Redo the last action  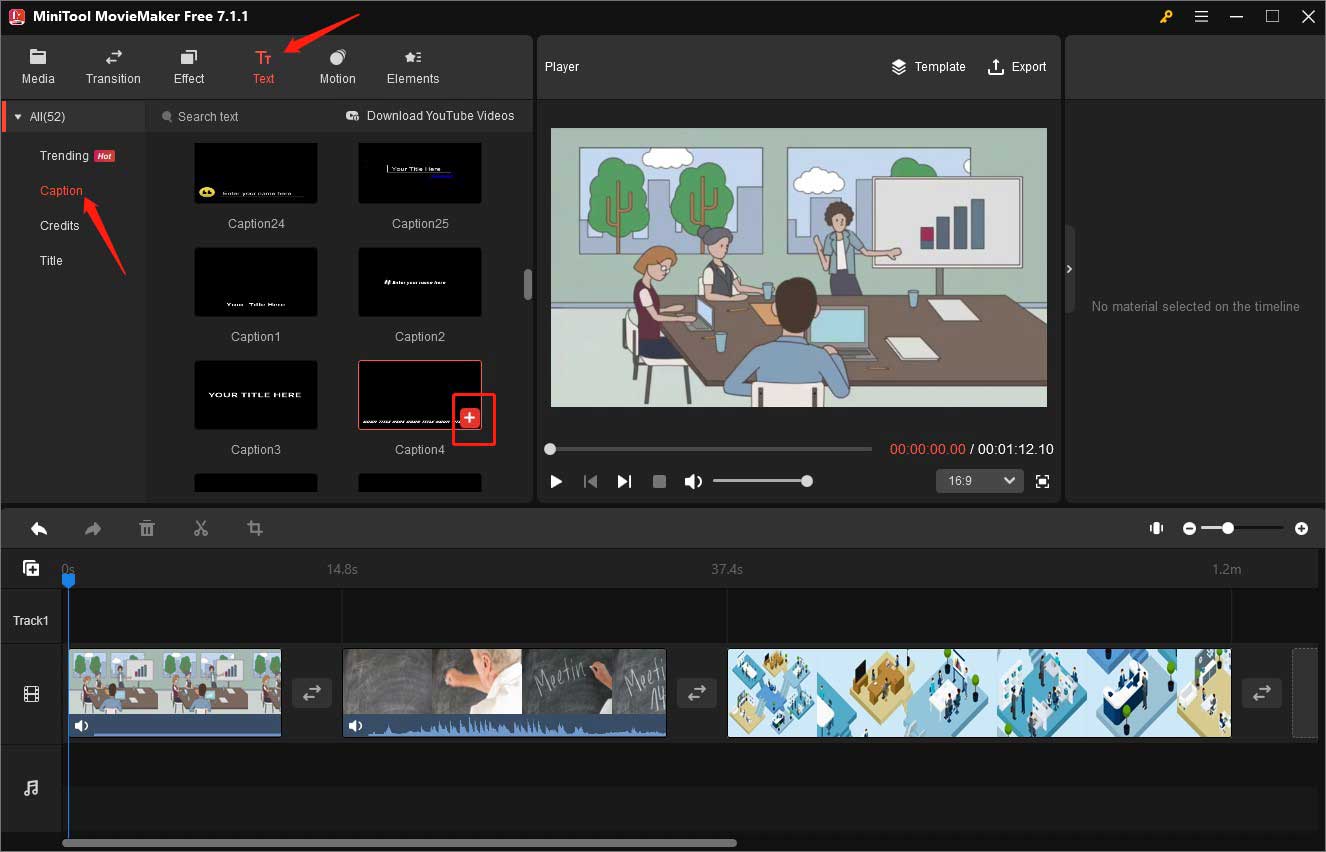pos(93,528)
